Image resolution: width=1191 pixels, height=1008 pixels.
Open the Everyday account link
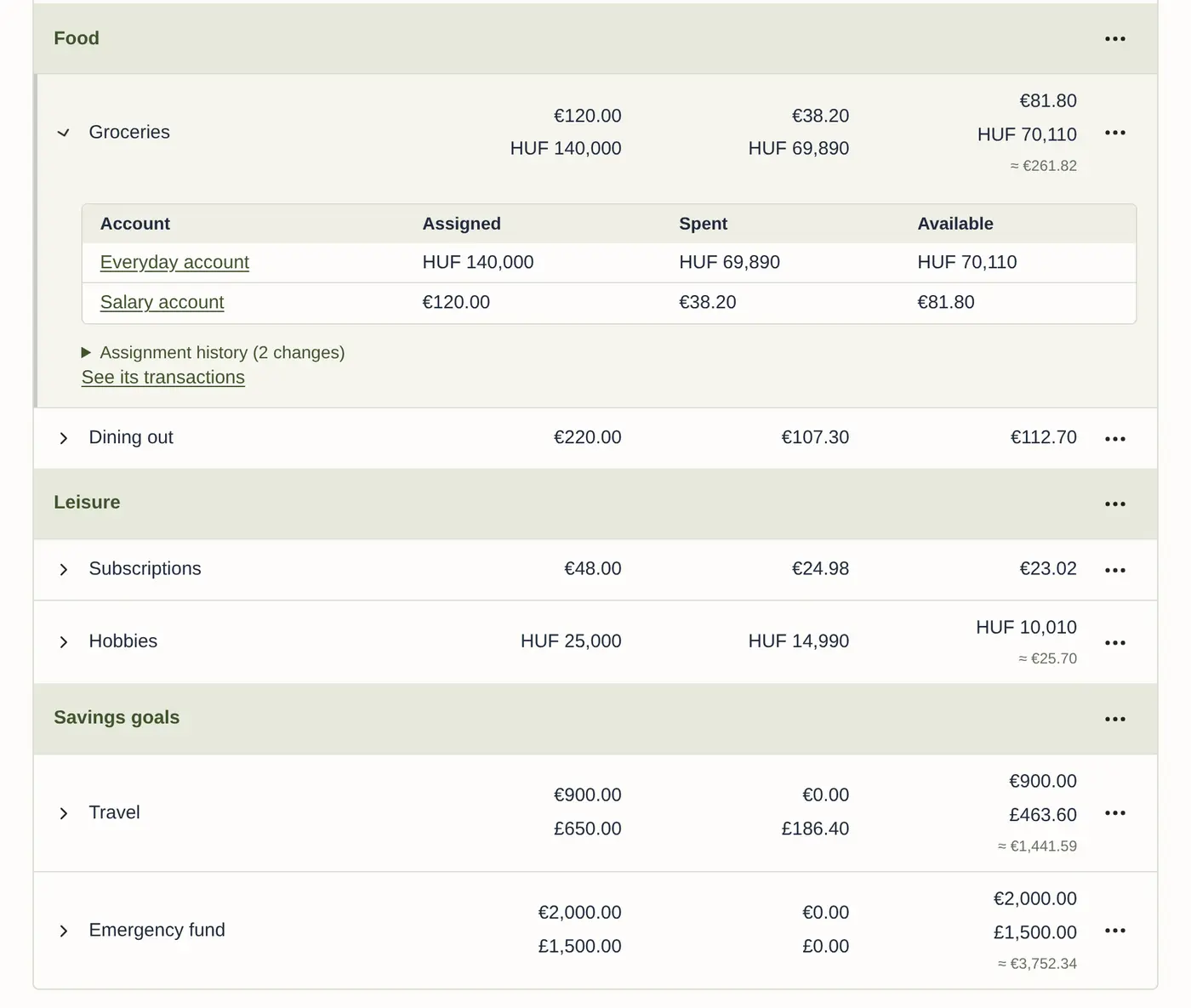(174, 262)
